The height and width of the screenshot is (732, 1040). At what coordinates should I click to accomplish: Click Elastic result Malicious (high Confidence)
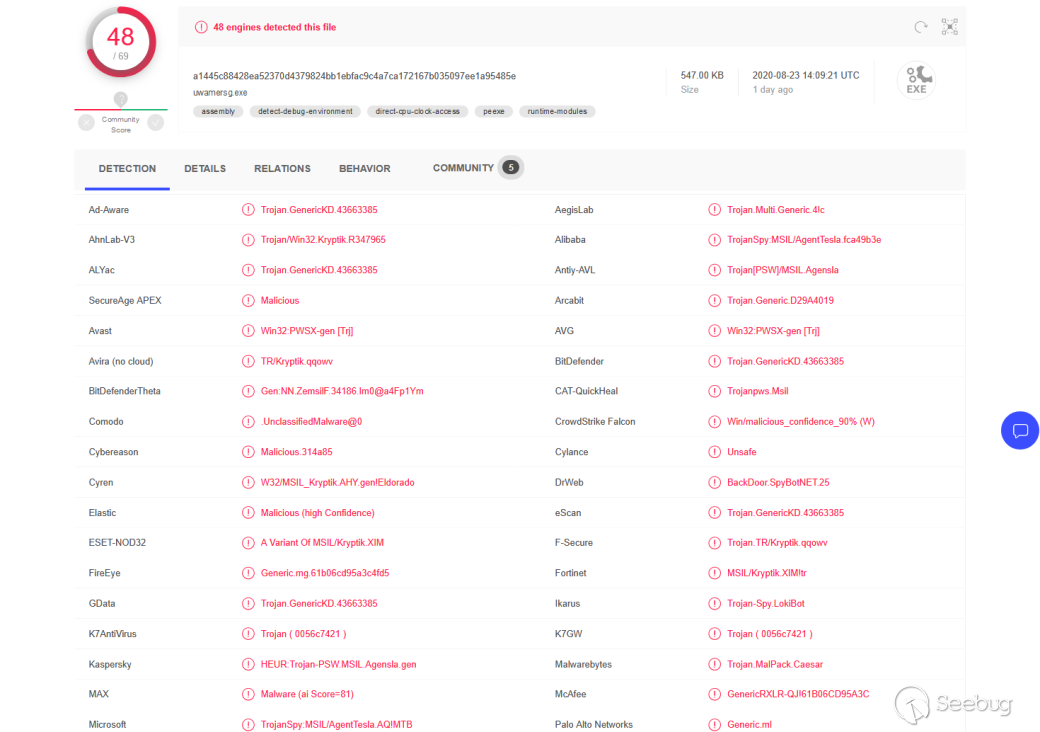pyautogui.click(x=318, y=513)
